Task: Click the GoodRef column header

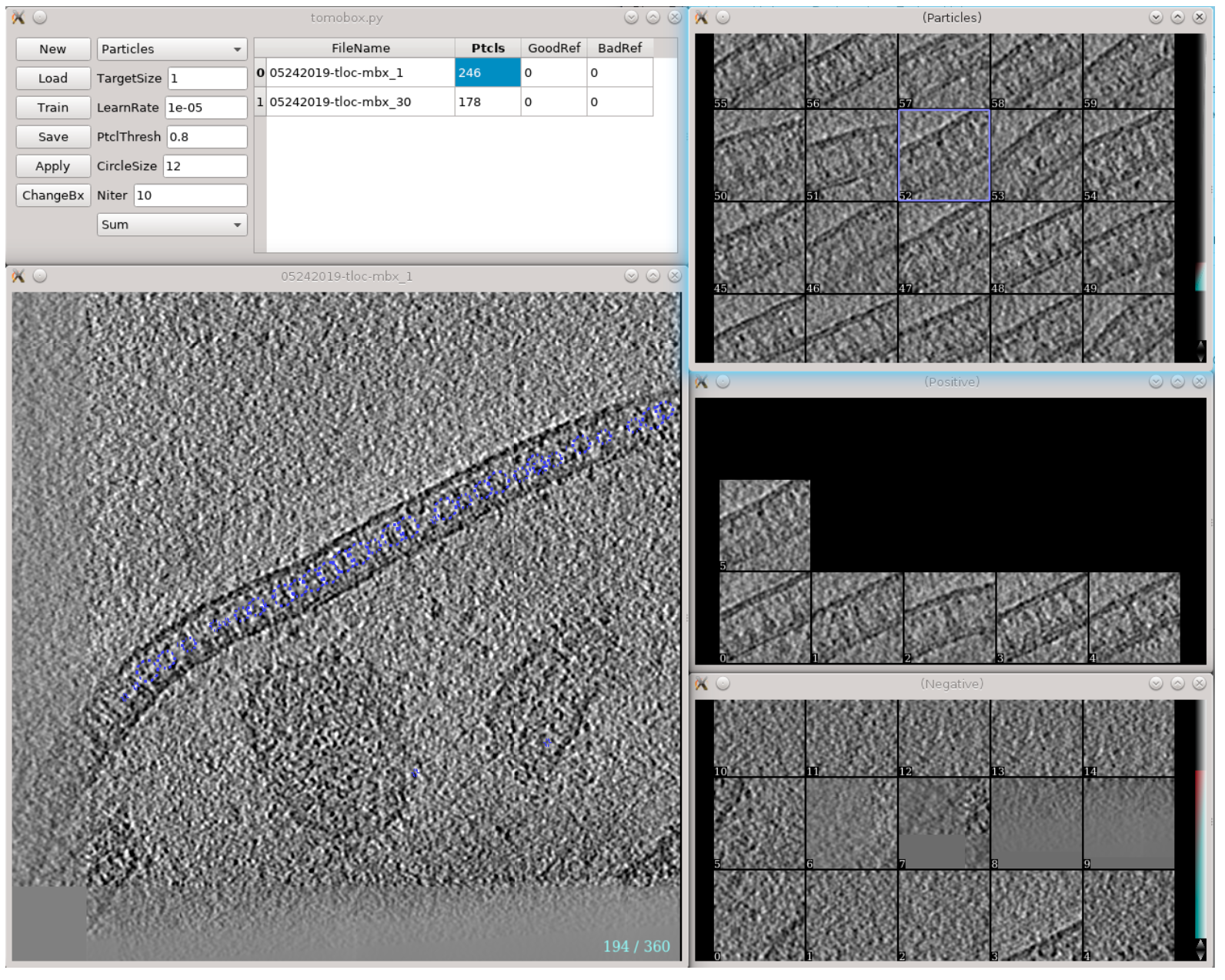Action: click(554, 48)
